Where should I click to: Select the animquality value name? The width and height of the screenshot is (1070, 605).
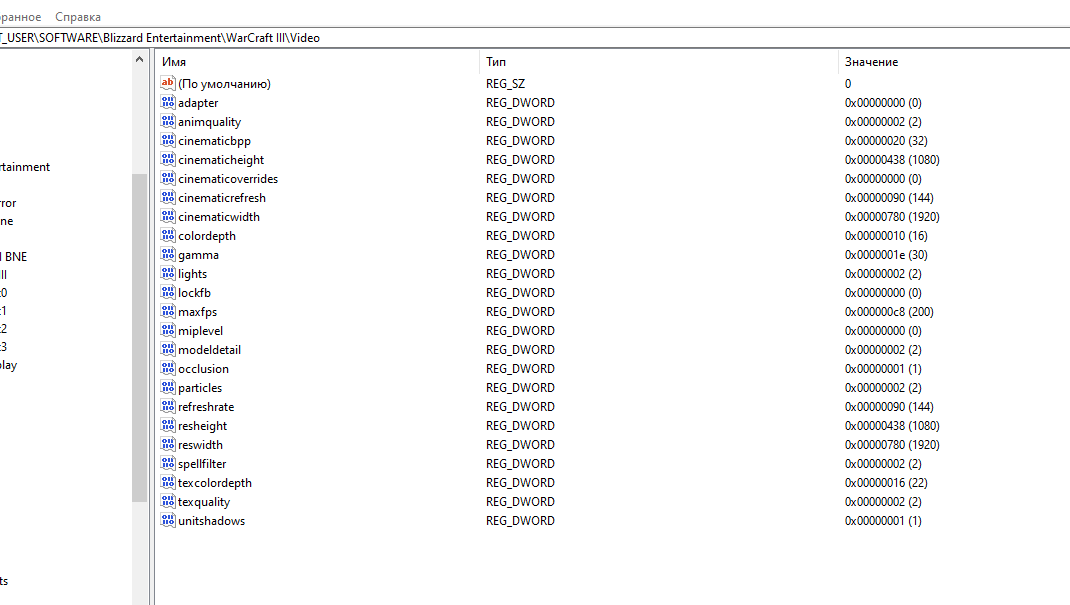click(x=209, y=121)
